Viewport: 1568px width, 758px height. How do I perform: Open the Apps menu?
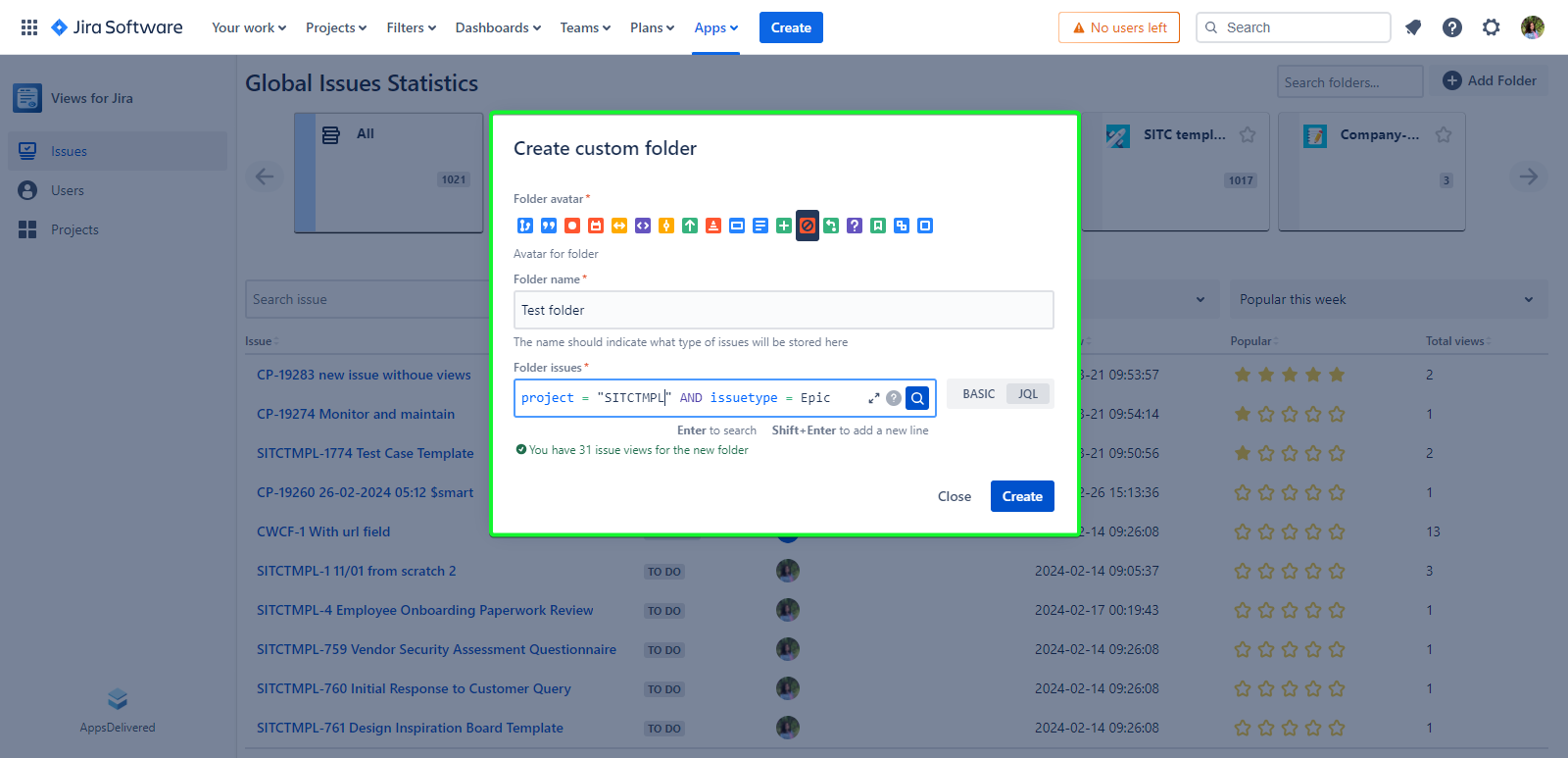[x=715, y=27]
